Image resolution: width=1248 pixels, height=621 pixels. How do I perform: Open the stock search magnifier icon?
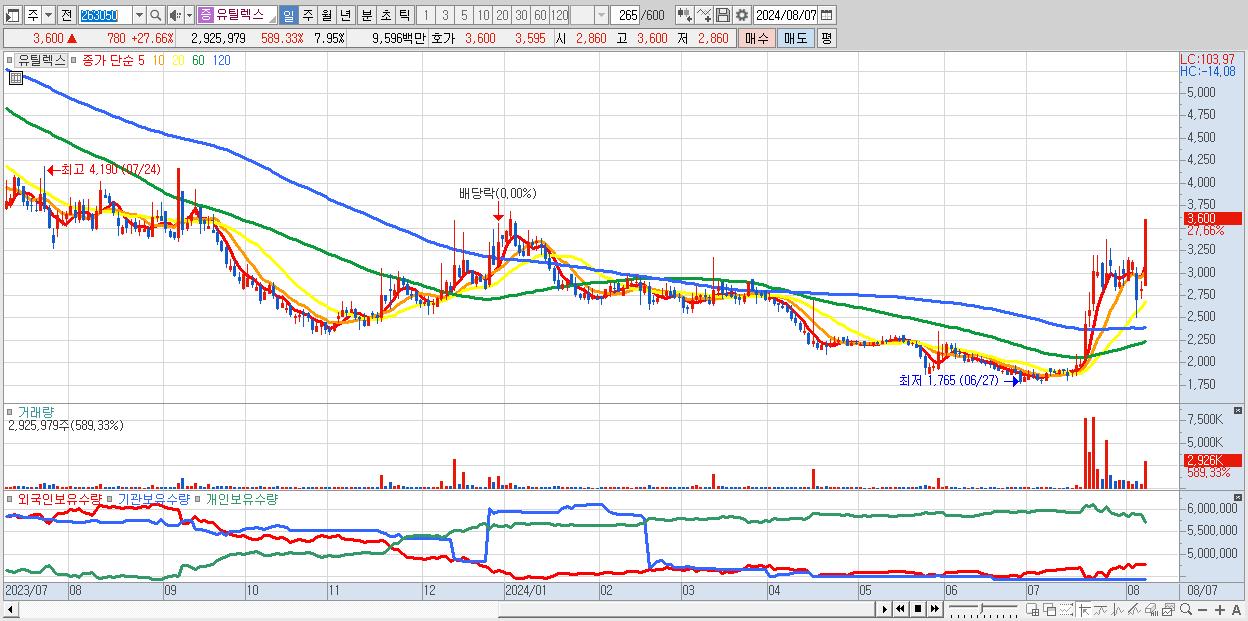click(x=155, y=15)
